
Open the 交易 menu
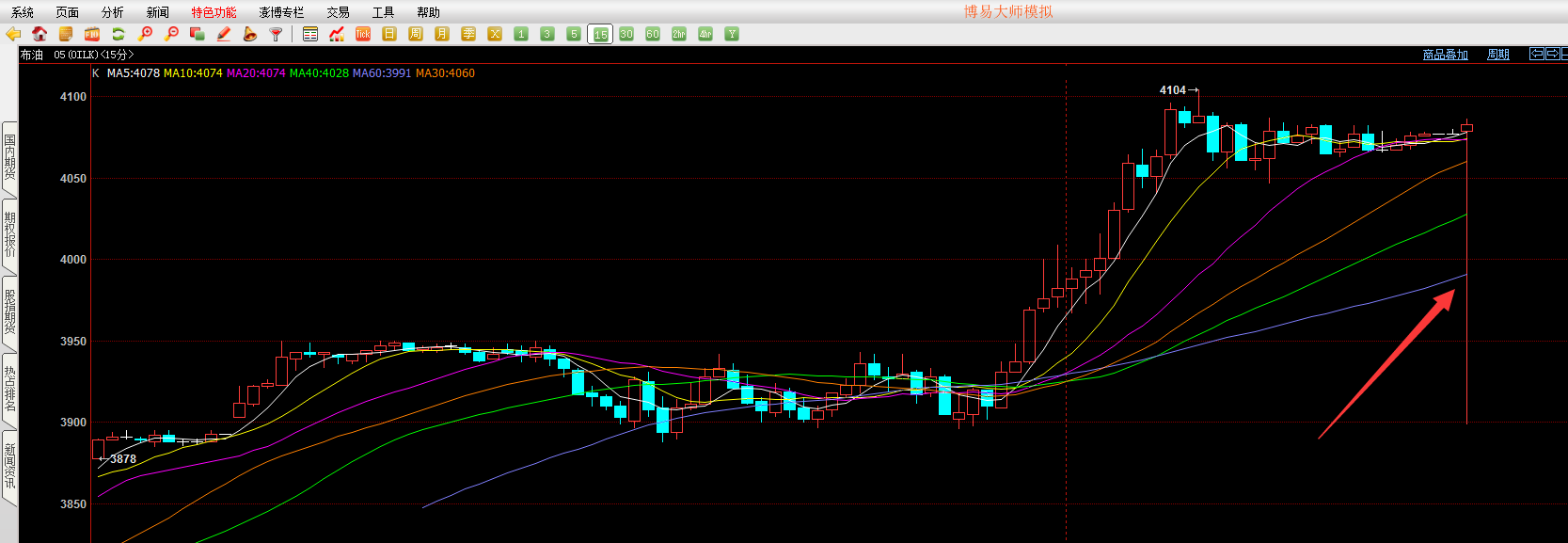click(338, 12)
